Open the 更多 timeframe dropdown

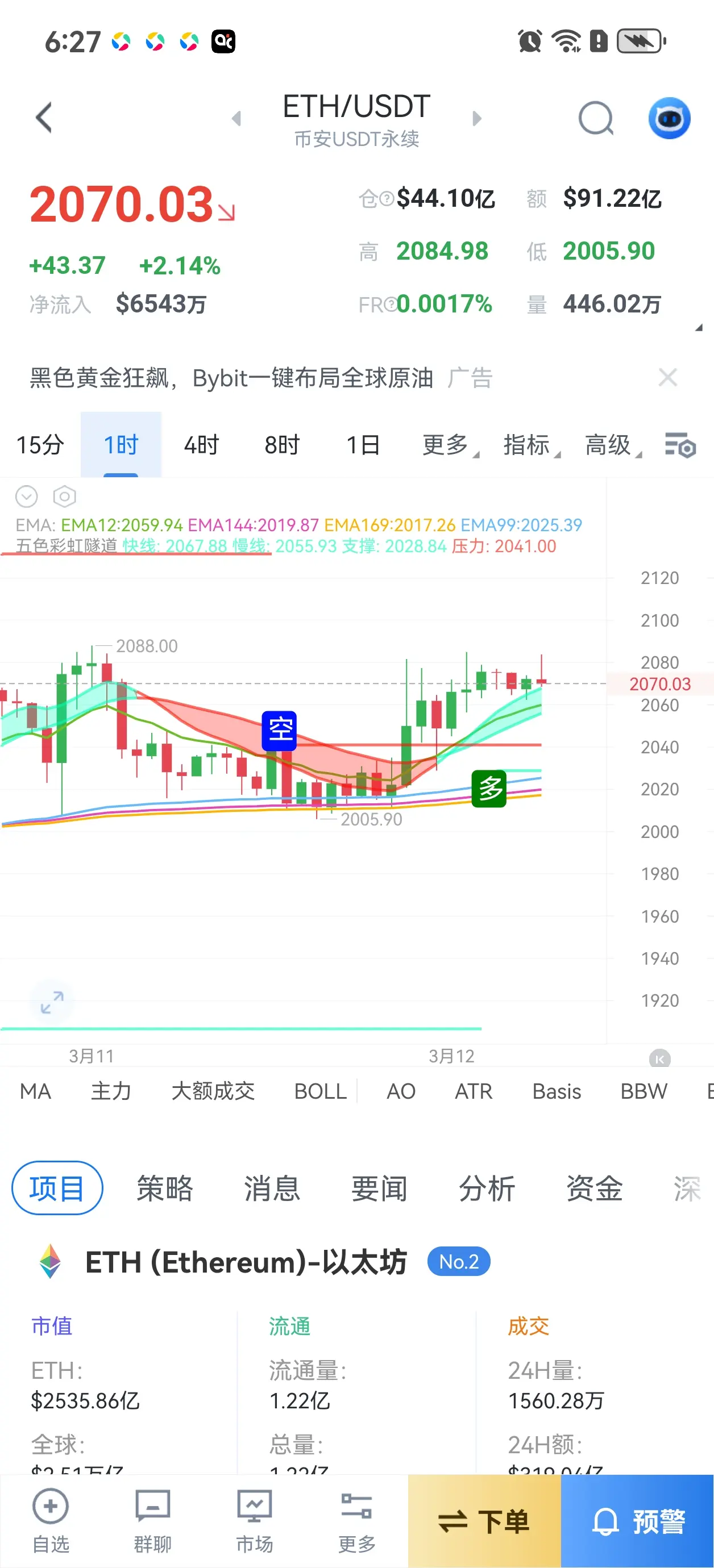click(450, 445)
